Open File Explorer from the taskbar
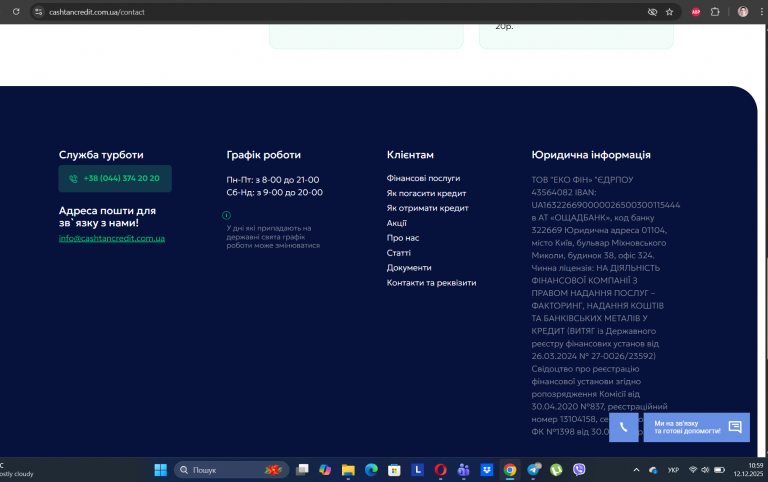Image resolution: width=768 pixels, height=482 pixels. coord(348,470)
